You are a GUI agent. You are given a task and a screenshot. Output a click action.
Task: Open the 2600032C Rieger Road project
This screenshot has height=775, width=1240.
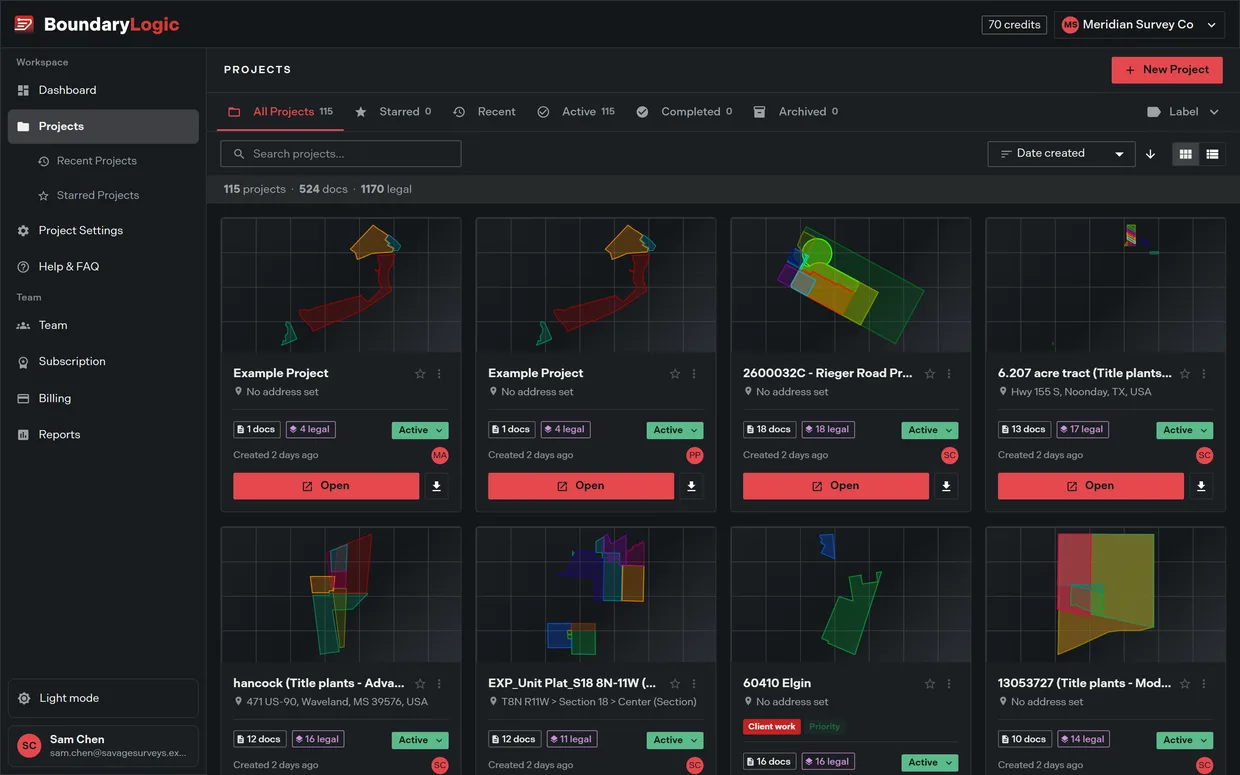836,486
